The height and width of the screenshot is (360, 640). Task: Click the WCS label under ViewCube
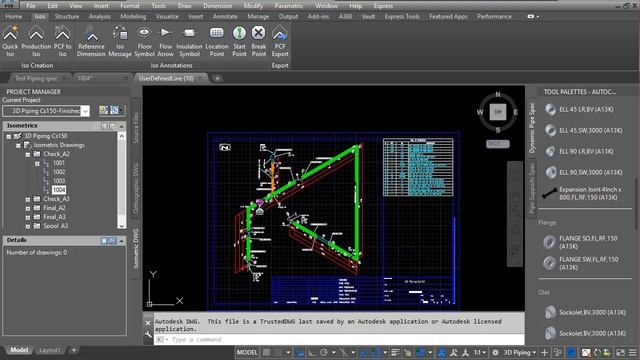point(498,144)
